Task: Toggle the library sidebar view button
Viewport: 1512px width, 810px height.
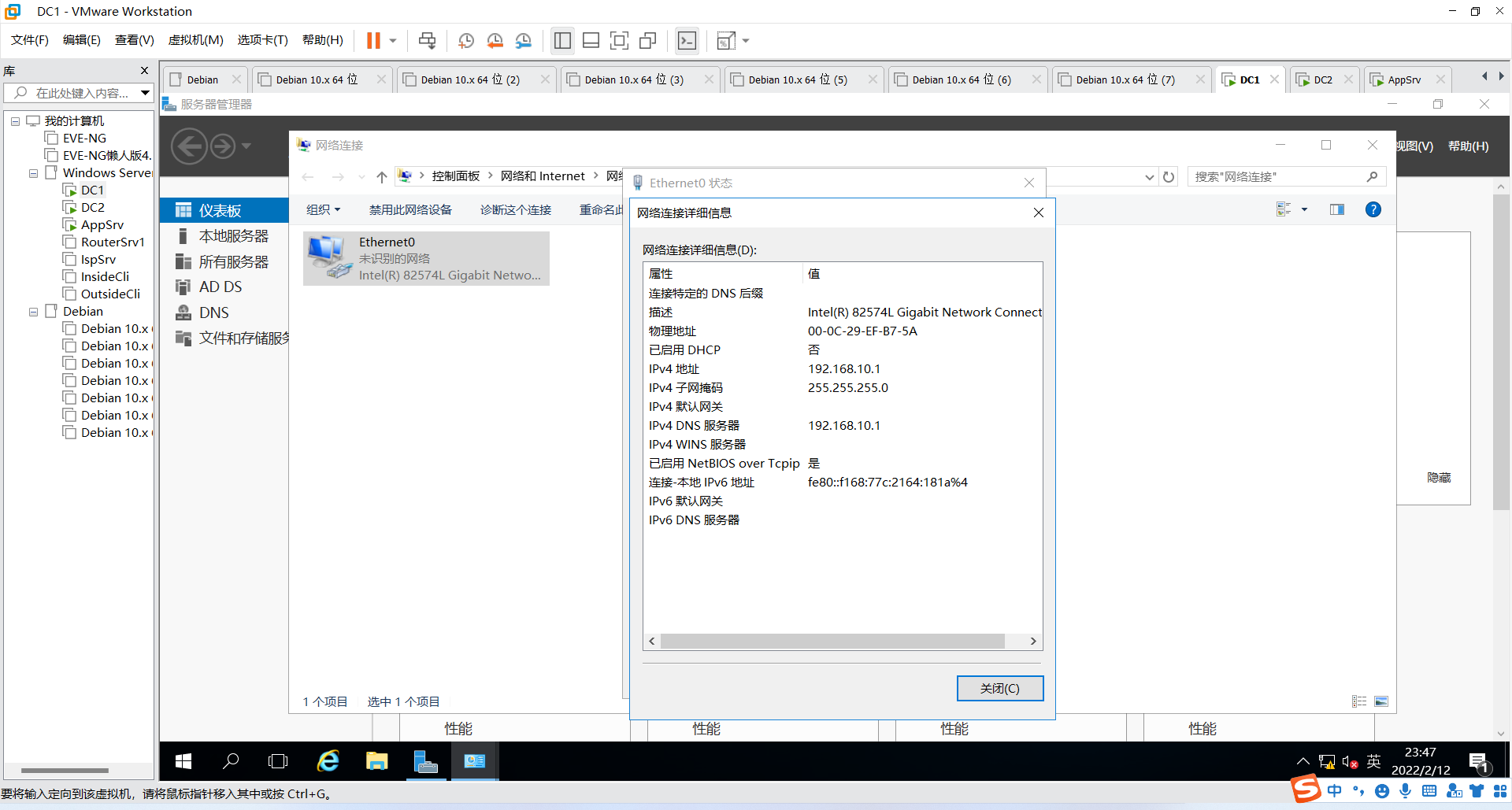Action: [x=562, y=40]
